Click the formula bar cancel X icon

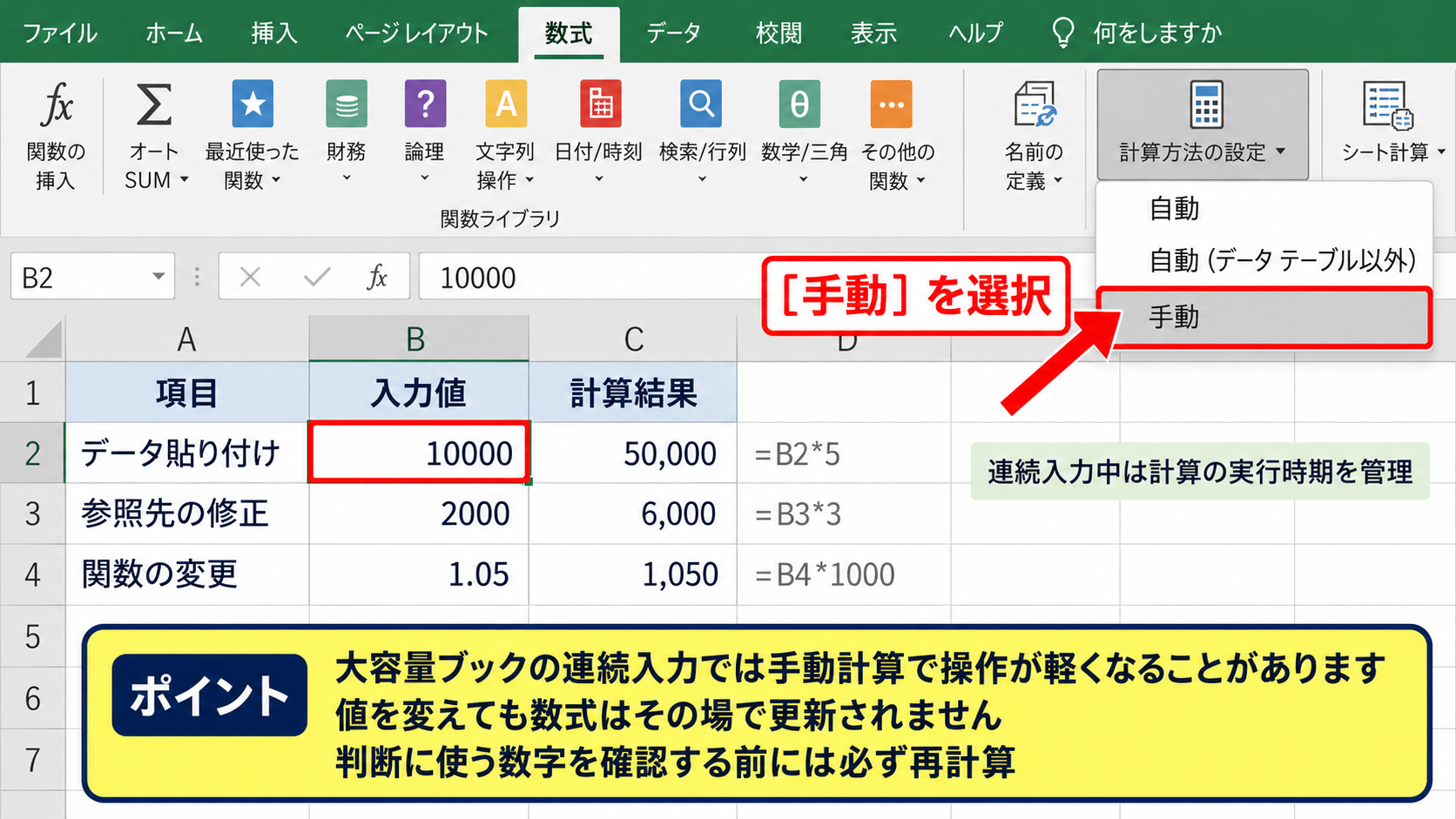pyautogui.click(x=250, y=277)
